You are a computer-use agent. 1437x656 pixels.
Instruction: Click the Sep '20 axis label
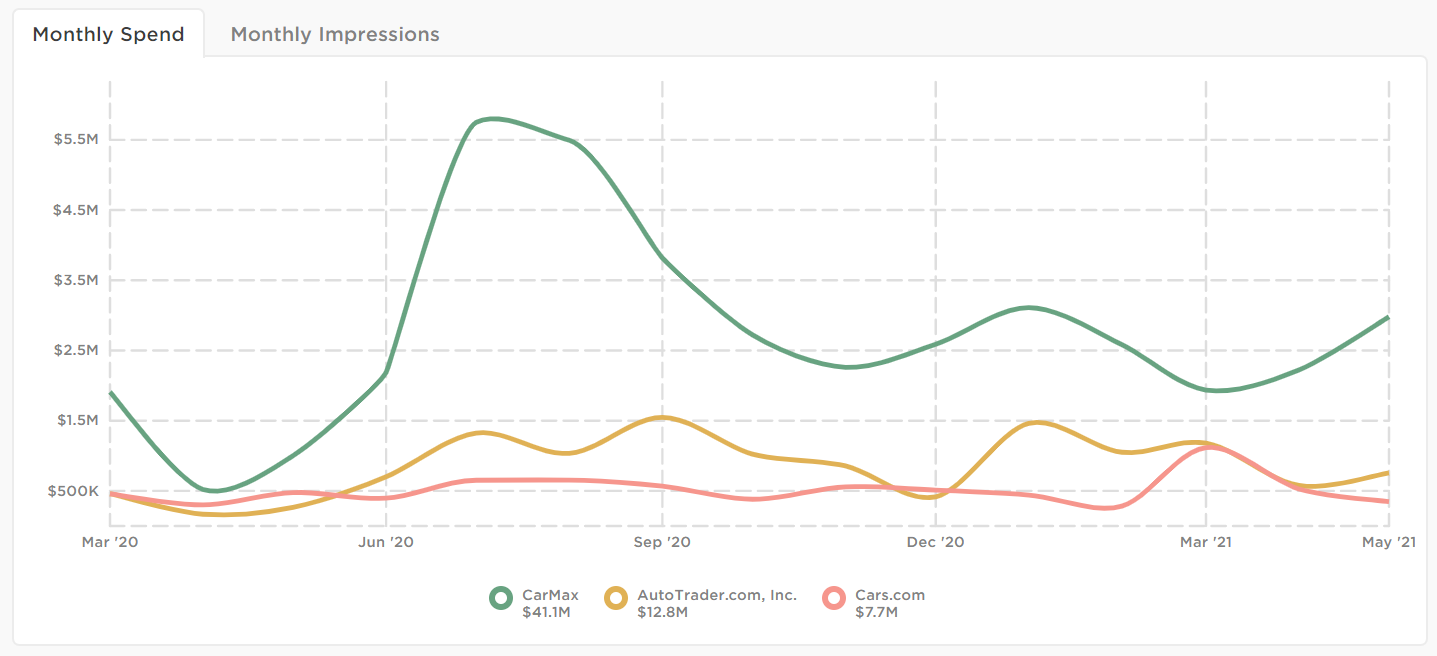(x=661, y=542)
